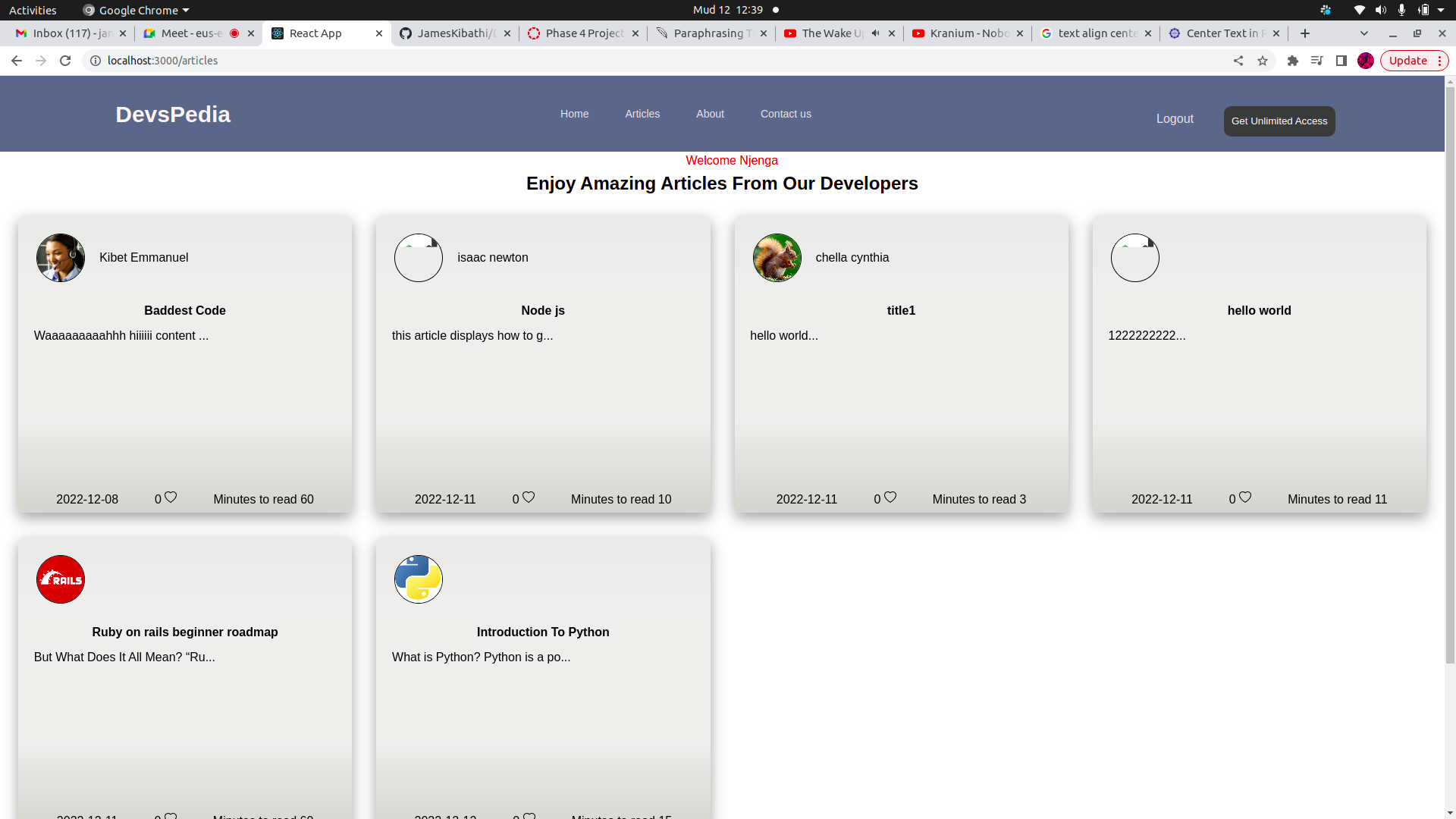Click Get Unlimited Access button
The height and width of the screenshot is (819, 1456).
[1279, 121]
